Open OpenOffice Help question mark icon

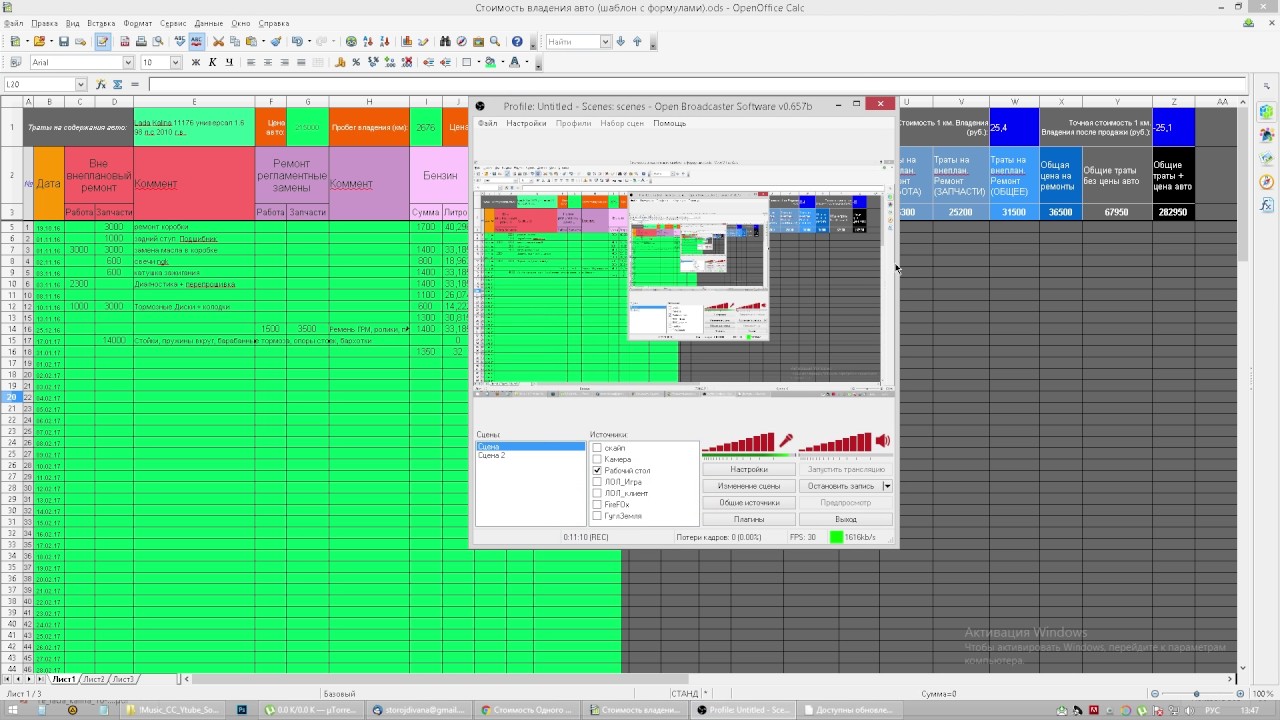tap(517, 42)
